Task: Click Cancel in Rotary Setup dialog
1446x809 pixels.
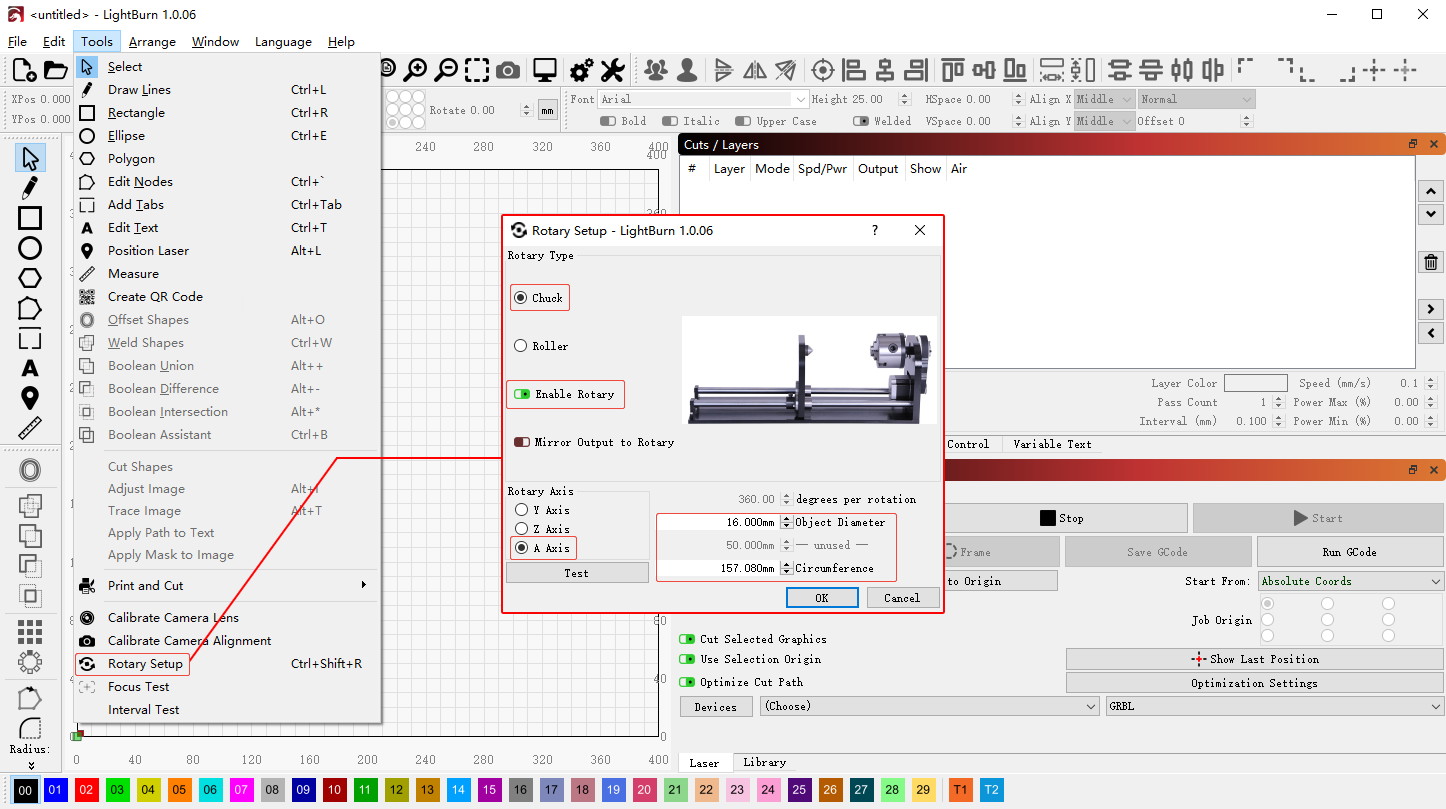Action: click(x=902, y=598)
